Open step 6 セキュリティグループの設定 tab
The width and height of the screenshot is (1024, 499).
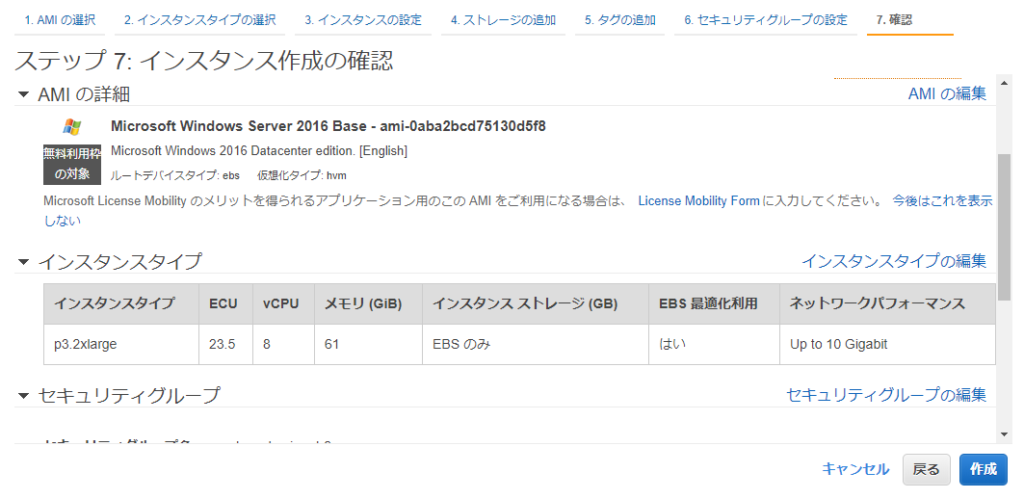[x=765, y=20]
